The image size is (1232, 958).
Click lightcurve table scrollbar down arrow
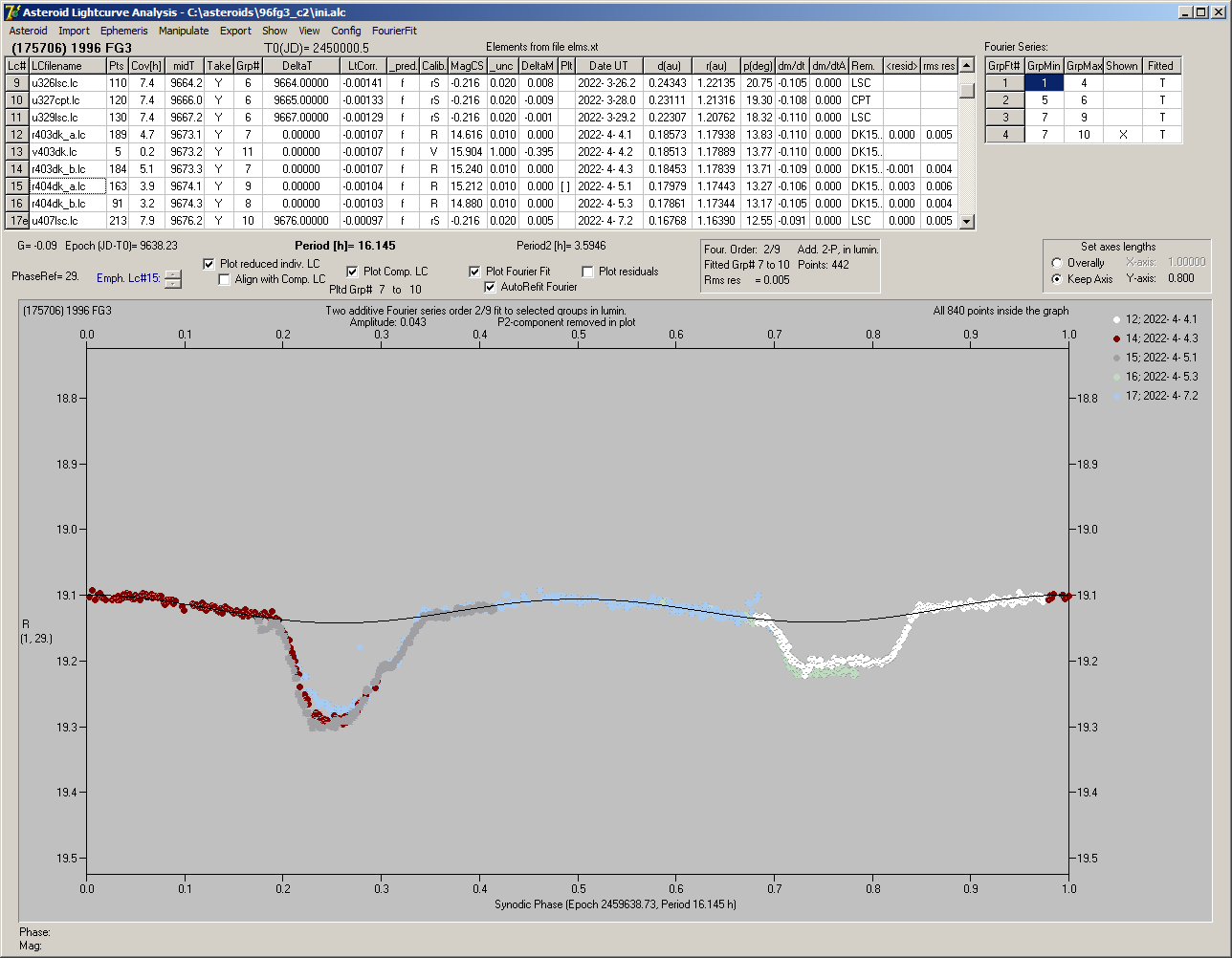[x=967, y=222]
